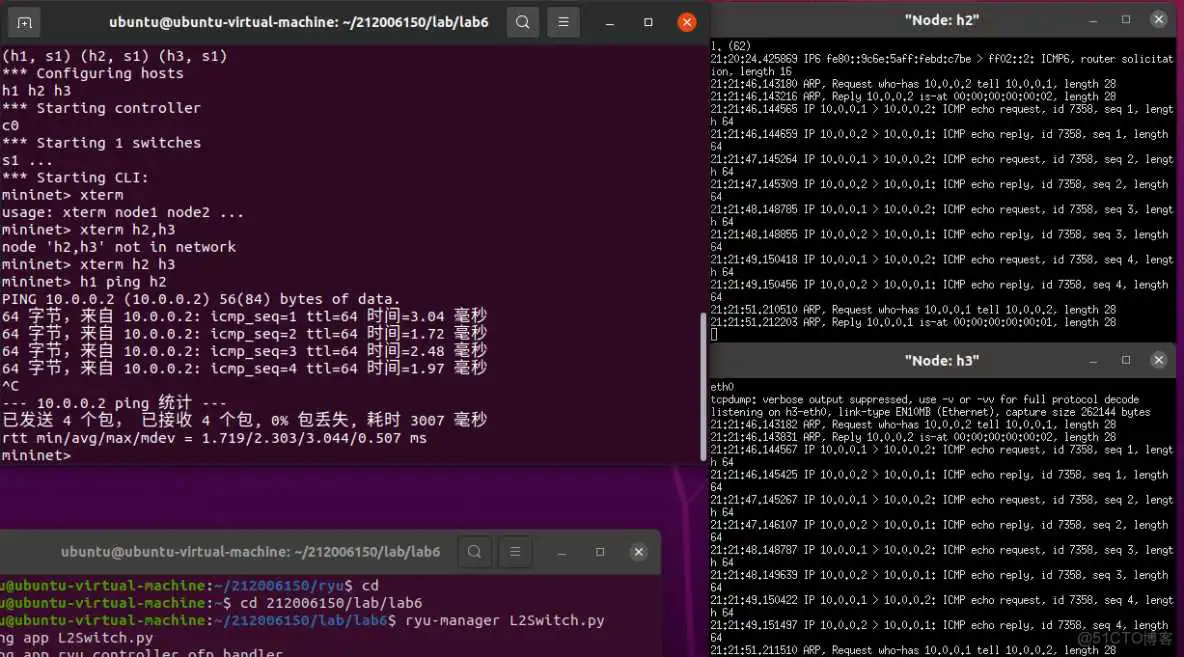The width and height of the screenshot is (1184, 657).
Task: Maximize the mininet terminal window
Action: [x=648, y=22]
